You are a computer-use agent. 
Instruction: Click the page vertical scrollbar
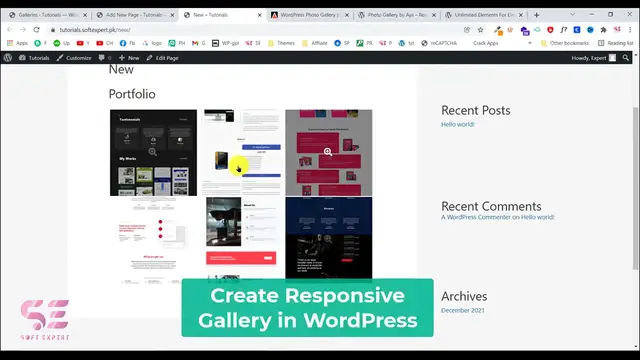pyautogui.click(x=635, y=188)
